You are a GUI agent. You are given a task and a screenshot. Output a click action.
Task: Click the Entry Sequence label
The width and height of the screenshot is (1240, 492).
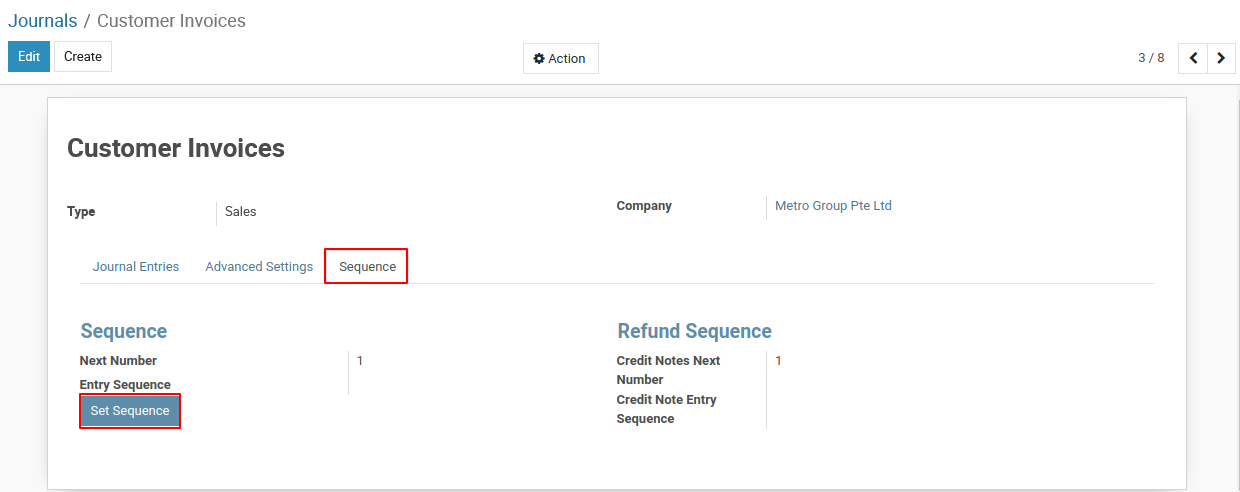(125, 385)
